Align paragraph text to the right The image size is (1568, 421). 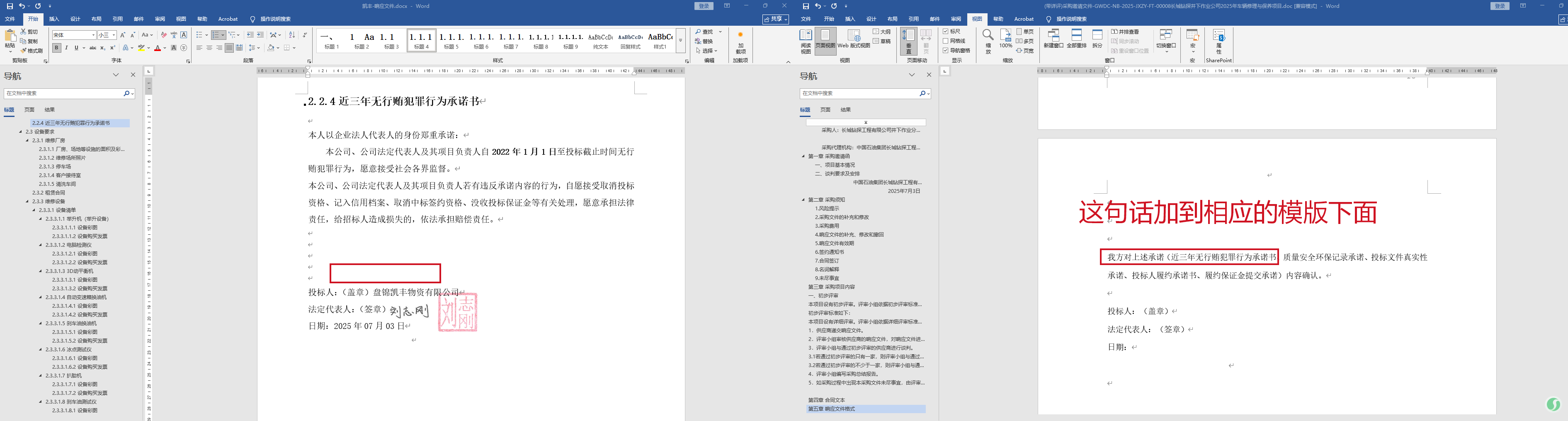[x=219, y=48]
